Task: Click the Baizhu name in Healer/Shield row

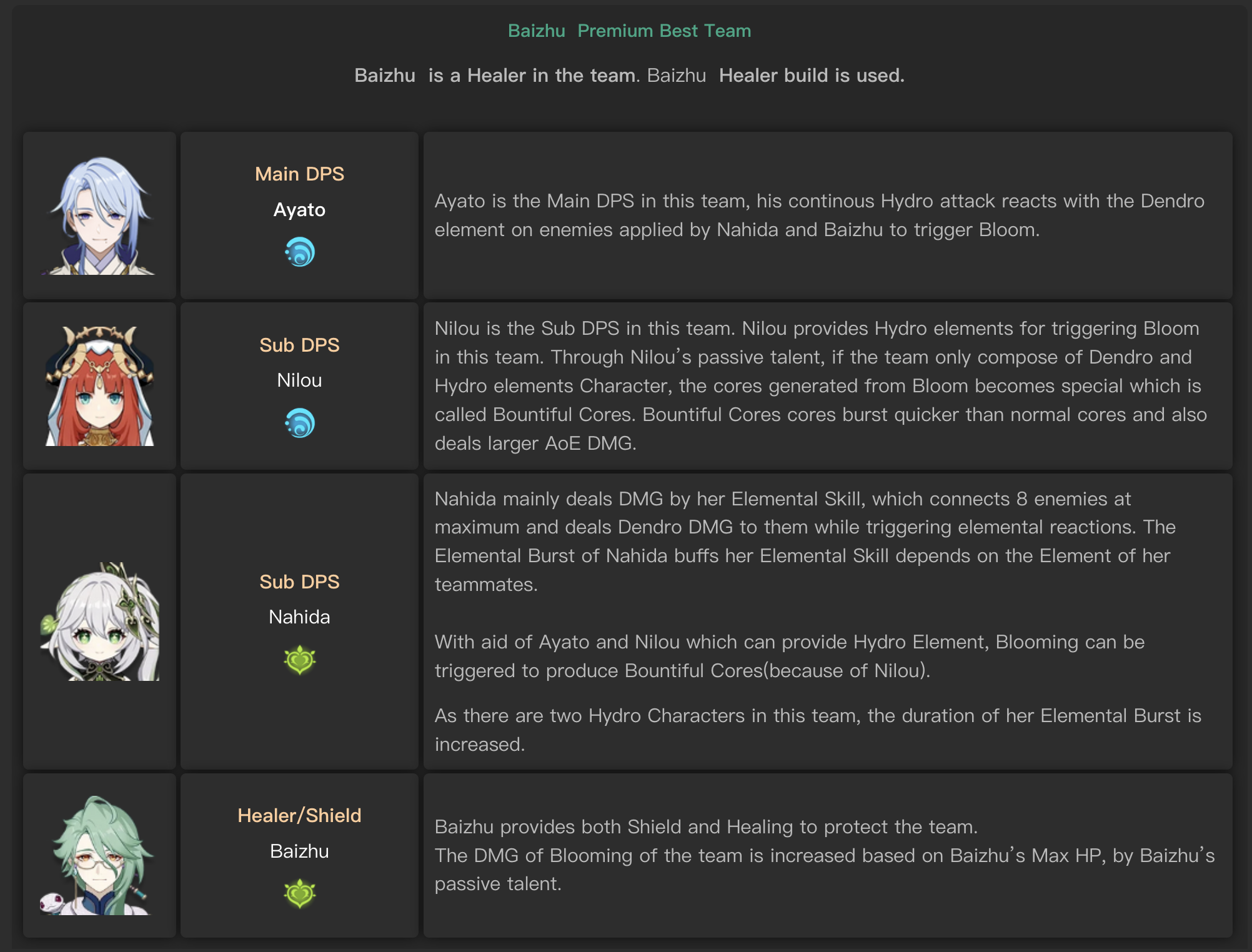Action: pyautogui.click(x=299, y=851)
